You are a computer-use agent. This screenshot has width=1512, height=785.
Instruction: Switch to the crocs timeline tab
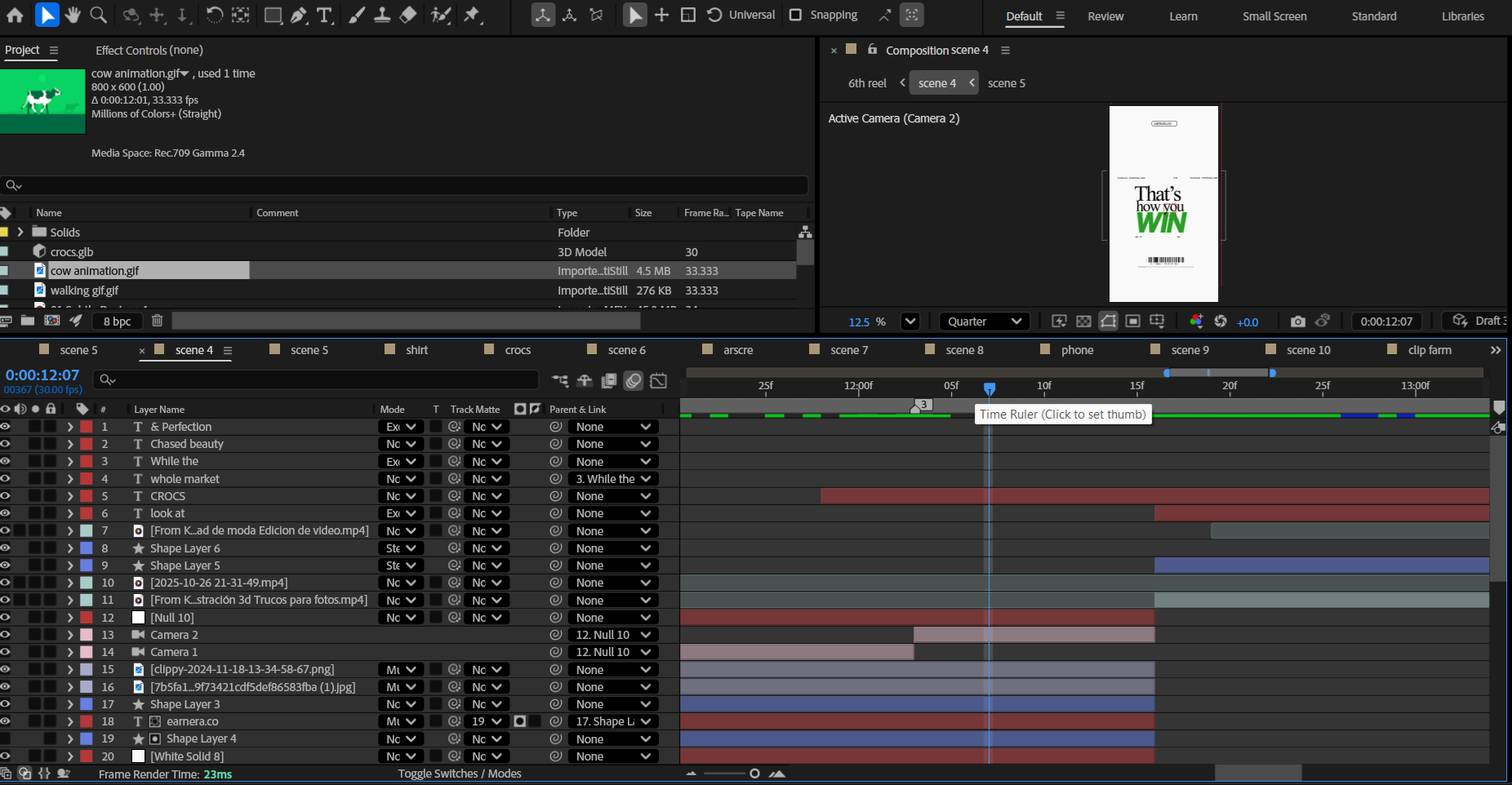point(518,350)
